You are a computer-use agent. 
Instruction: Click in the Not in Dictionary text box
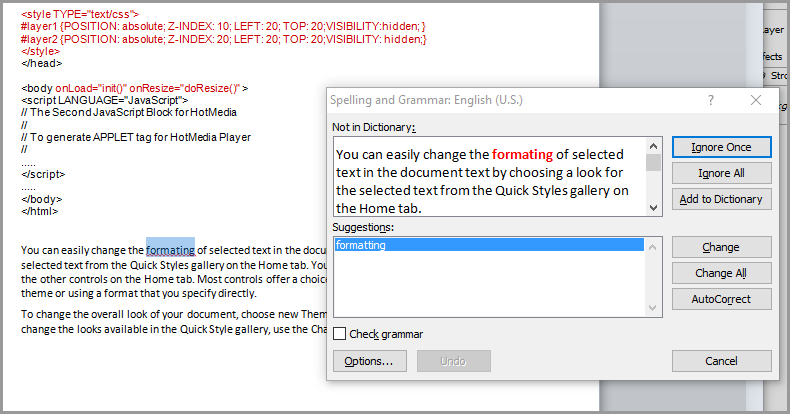490,177
